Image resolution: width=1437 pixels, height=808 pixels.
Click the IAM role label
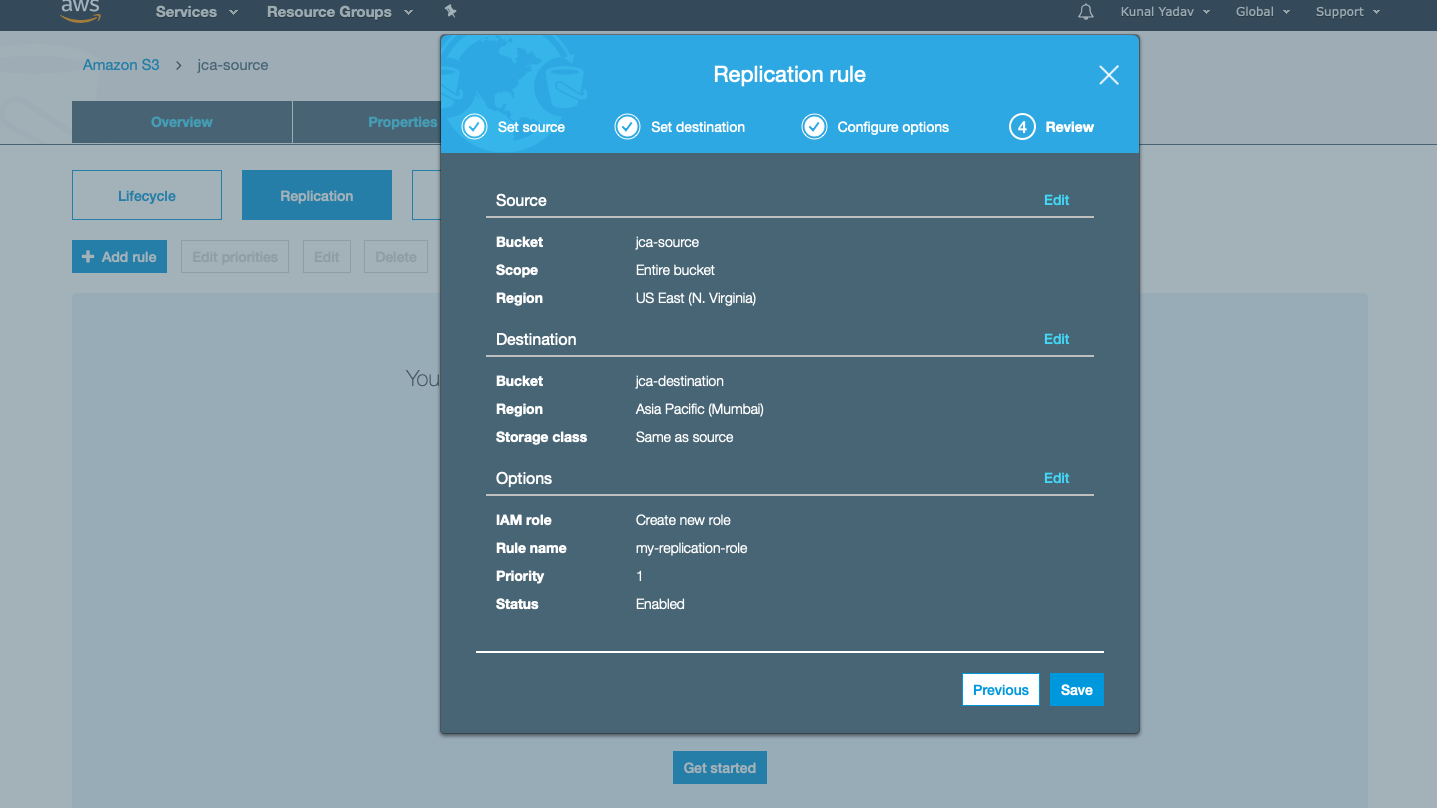[x=524, y=520]
